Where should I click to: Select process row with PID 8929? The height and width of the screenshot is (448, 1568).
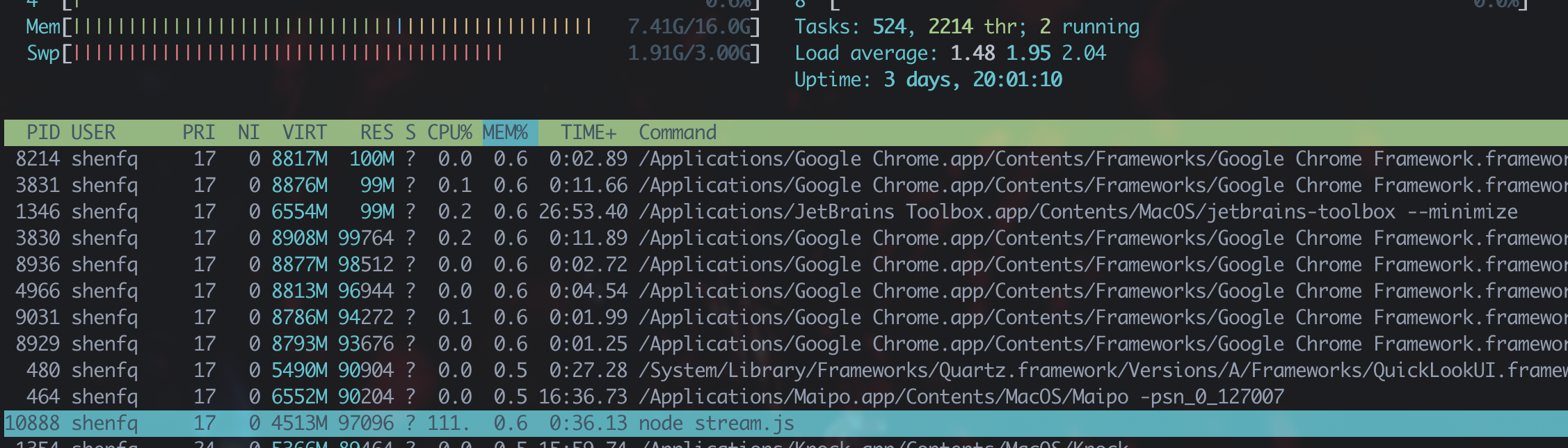tap(786, 344)
